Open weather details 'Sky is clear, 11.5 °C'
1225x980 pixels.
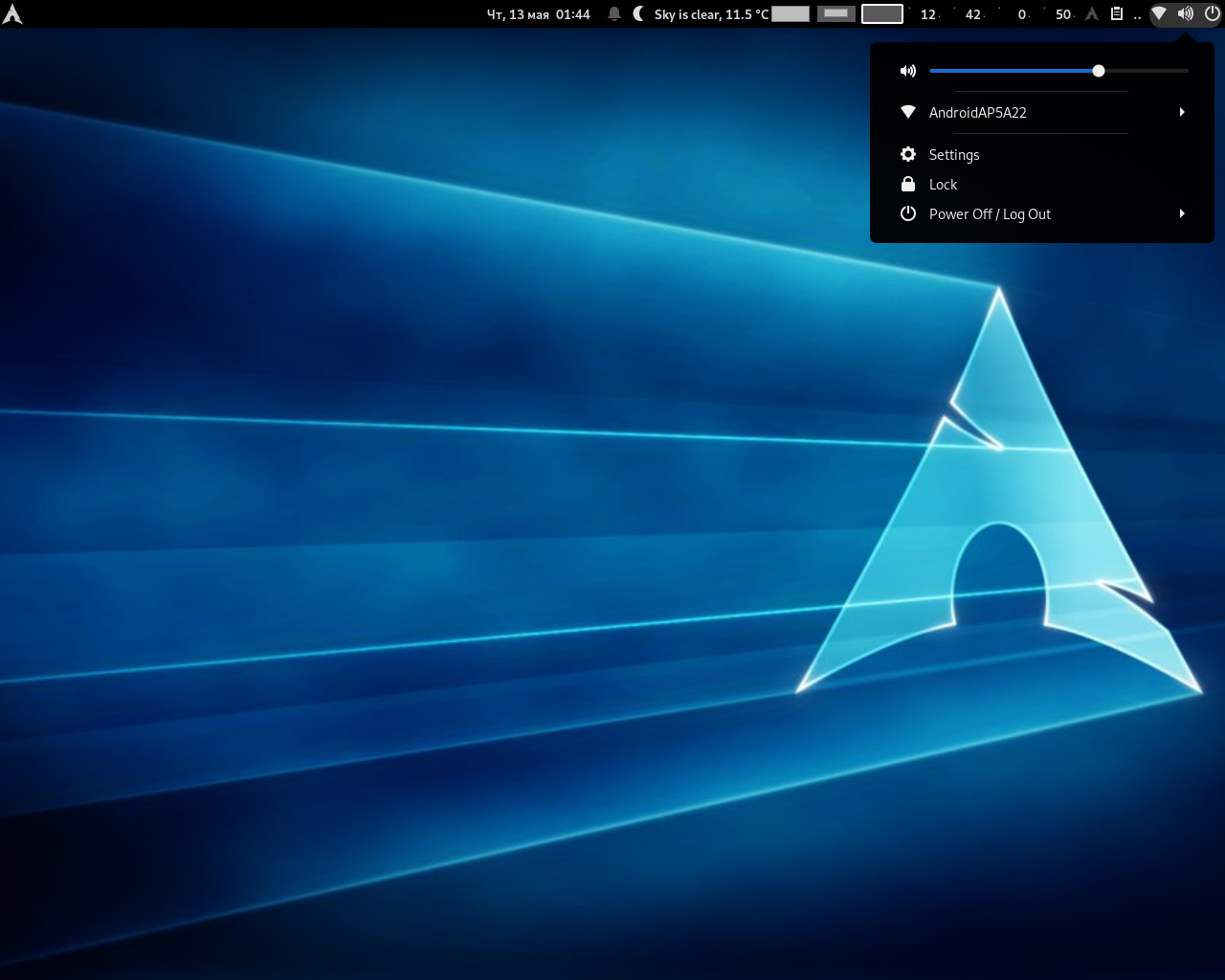tap(711, 14)
